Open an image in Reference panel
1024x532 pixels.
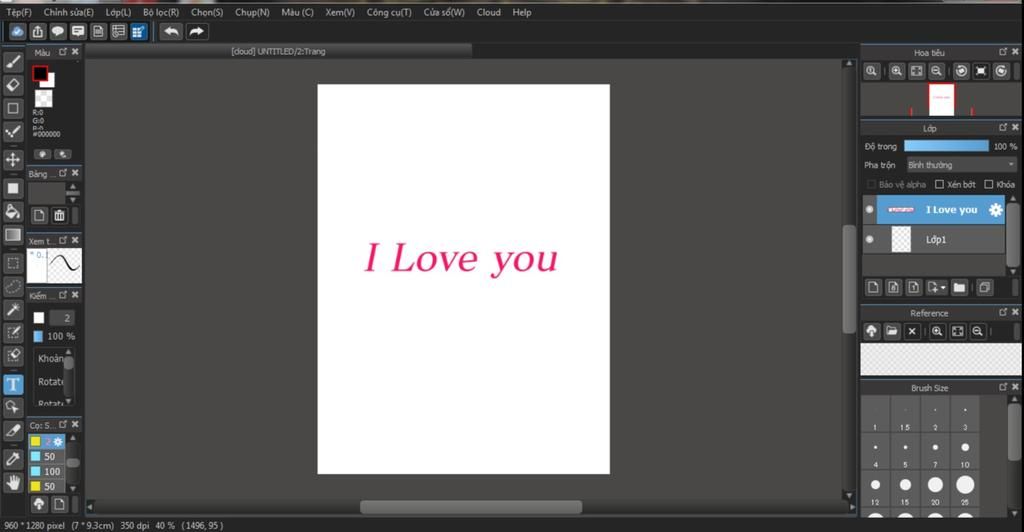pyautogui.click(x=892, y=332)
